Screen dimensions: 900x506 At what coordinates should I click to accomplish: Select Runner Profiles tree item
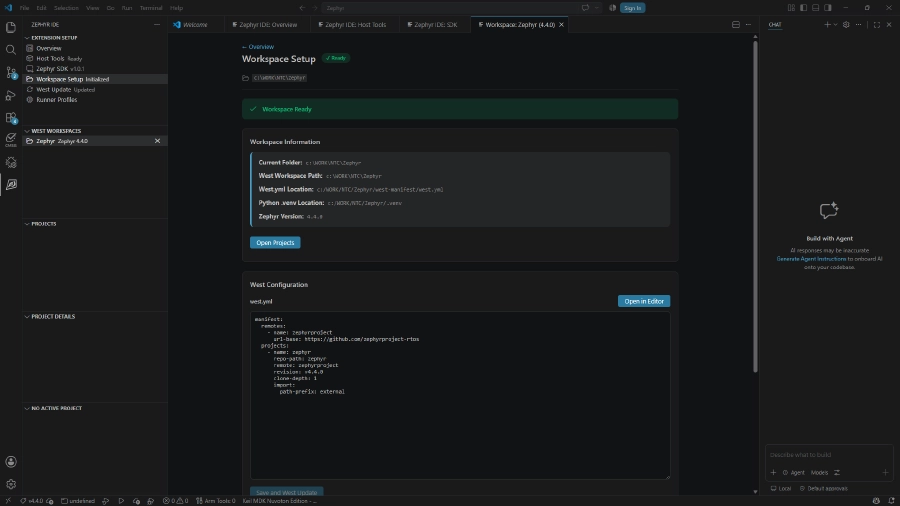(x=95, y=100)
